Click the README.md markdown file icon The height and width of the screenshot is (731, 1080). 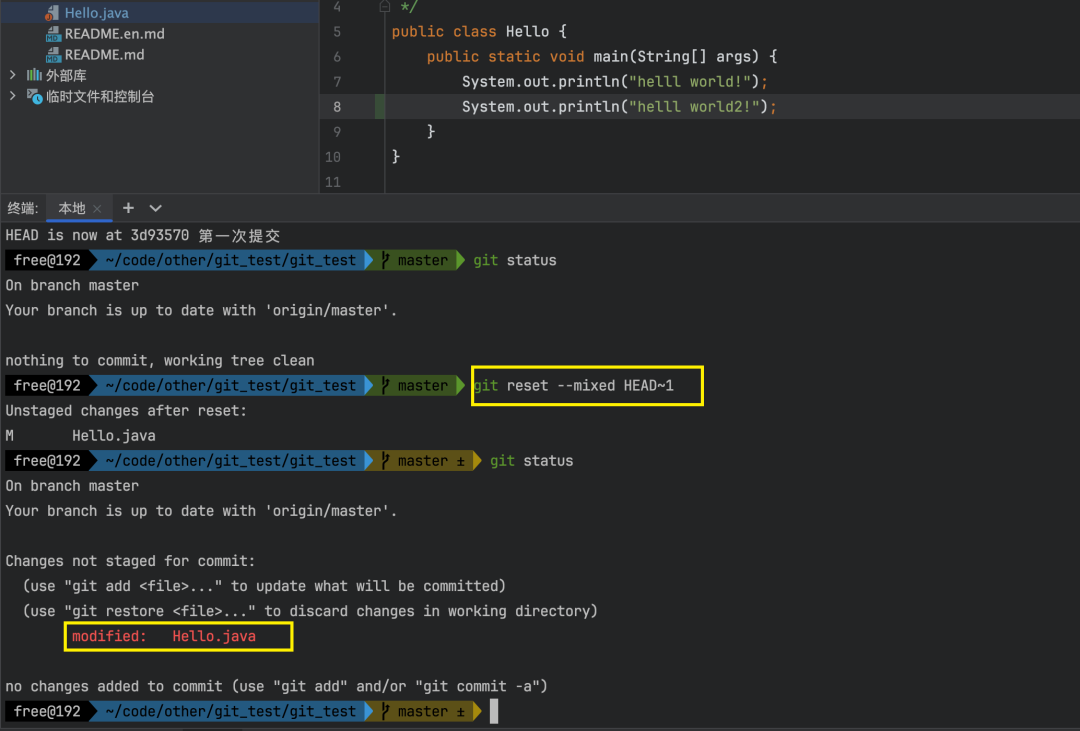(53, 54)
